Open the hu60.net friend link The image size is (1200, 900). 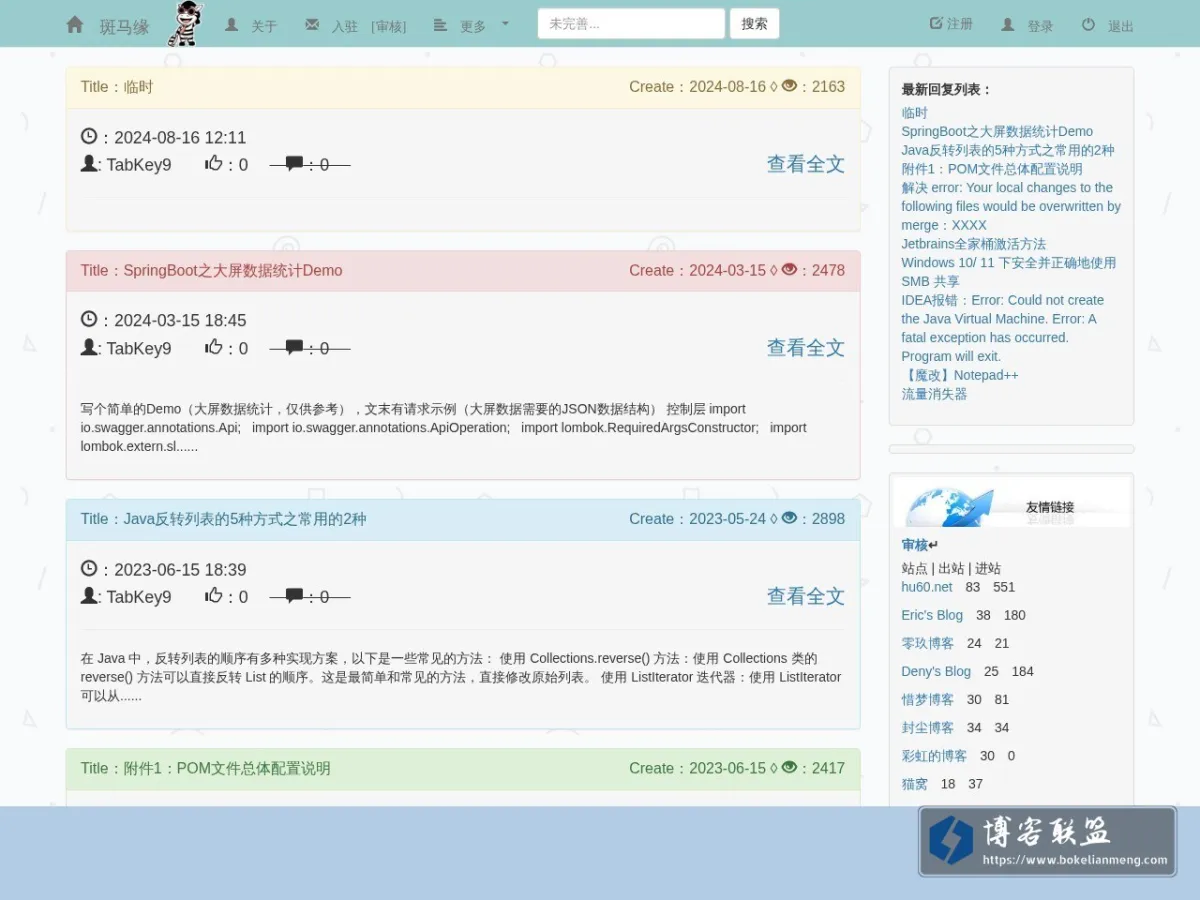(927, 587)
